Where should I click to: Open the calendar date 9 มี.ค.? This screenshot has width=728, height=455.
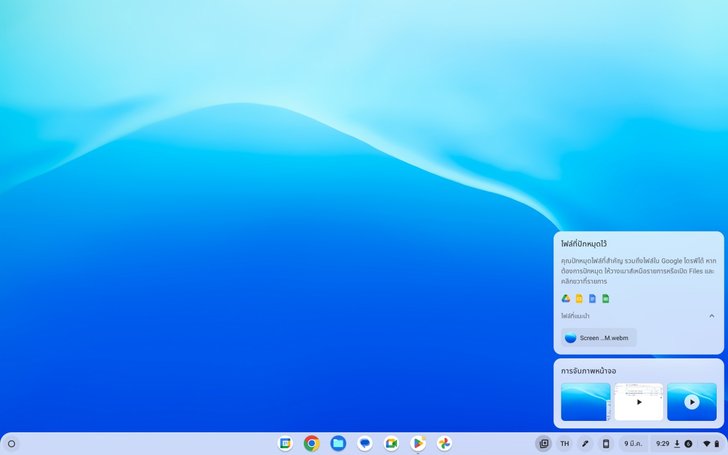click(x=633, y=443)
